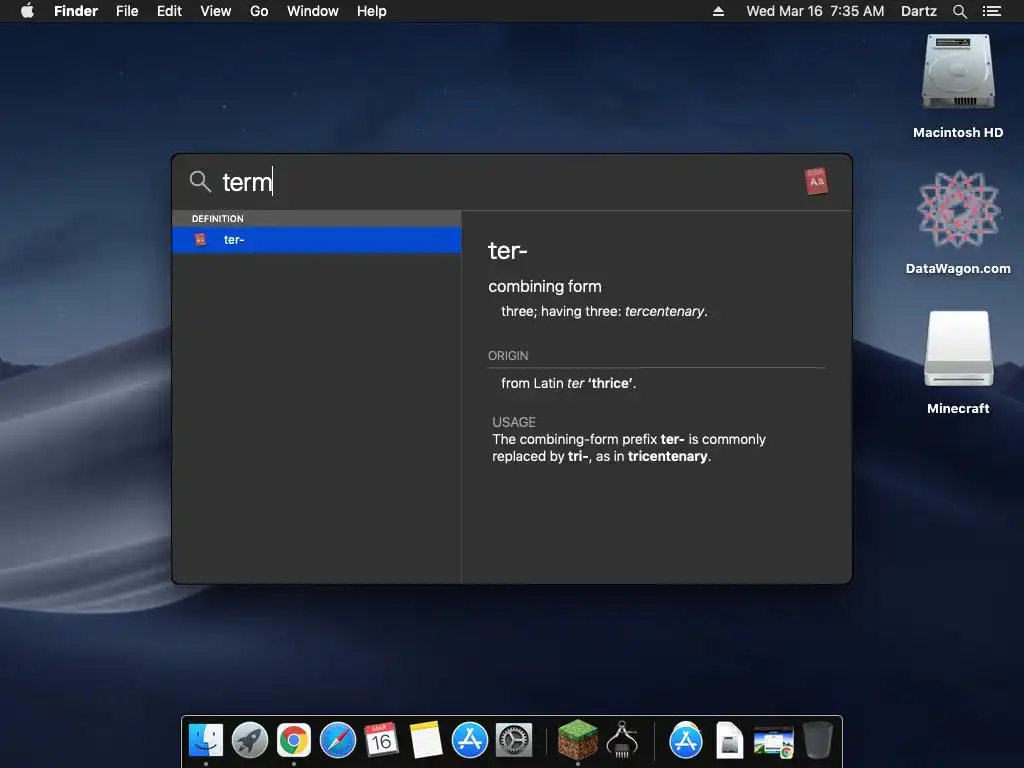This screenshot has width=1024, height=768.
Task: Click 'from Latin ter thrice' text
Action: click(568, 383)
